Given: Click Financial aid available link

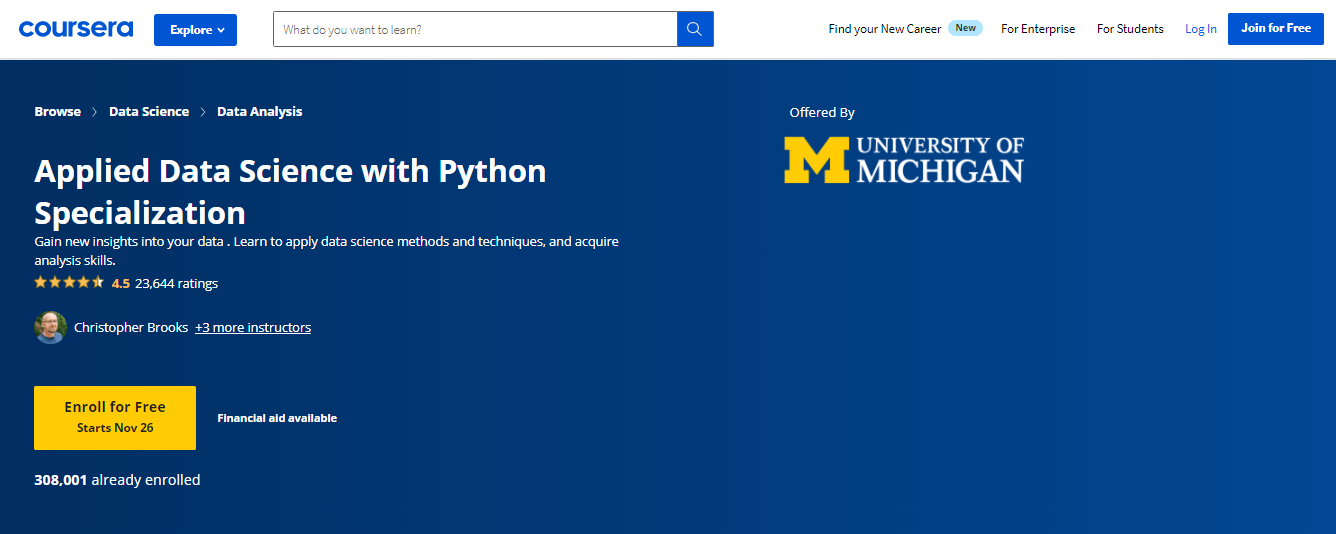Looking at the screenshot, I should 277,418.
